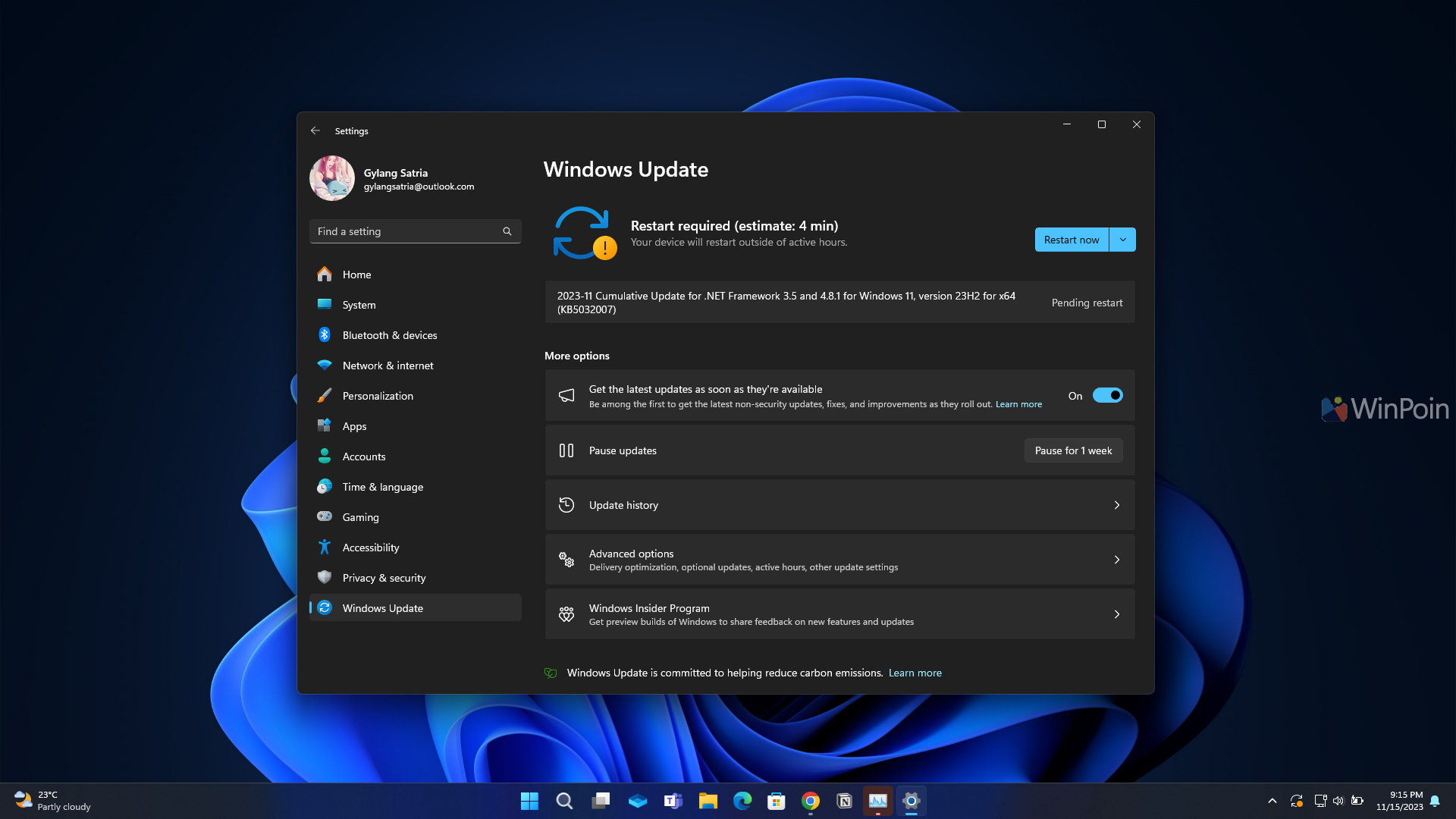Click the Find a setting search box

(406, 231)
